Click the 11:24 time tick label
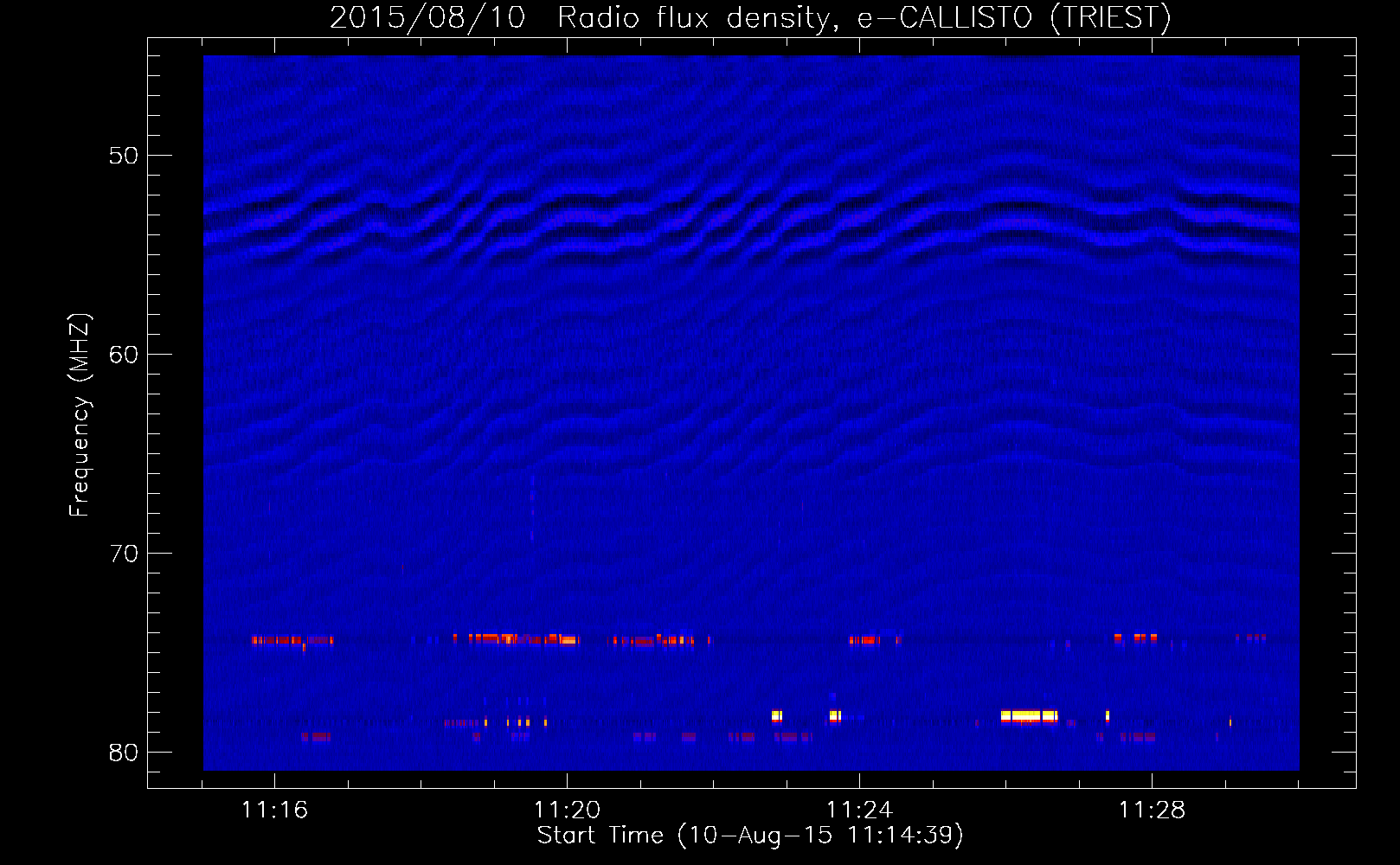The height and width of the screenshot is (865, 1400). point(859,811)
